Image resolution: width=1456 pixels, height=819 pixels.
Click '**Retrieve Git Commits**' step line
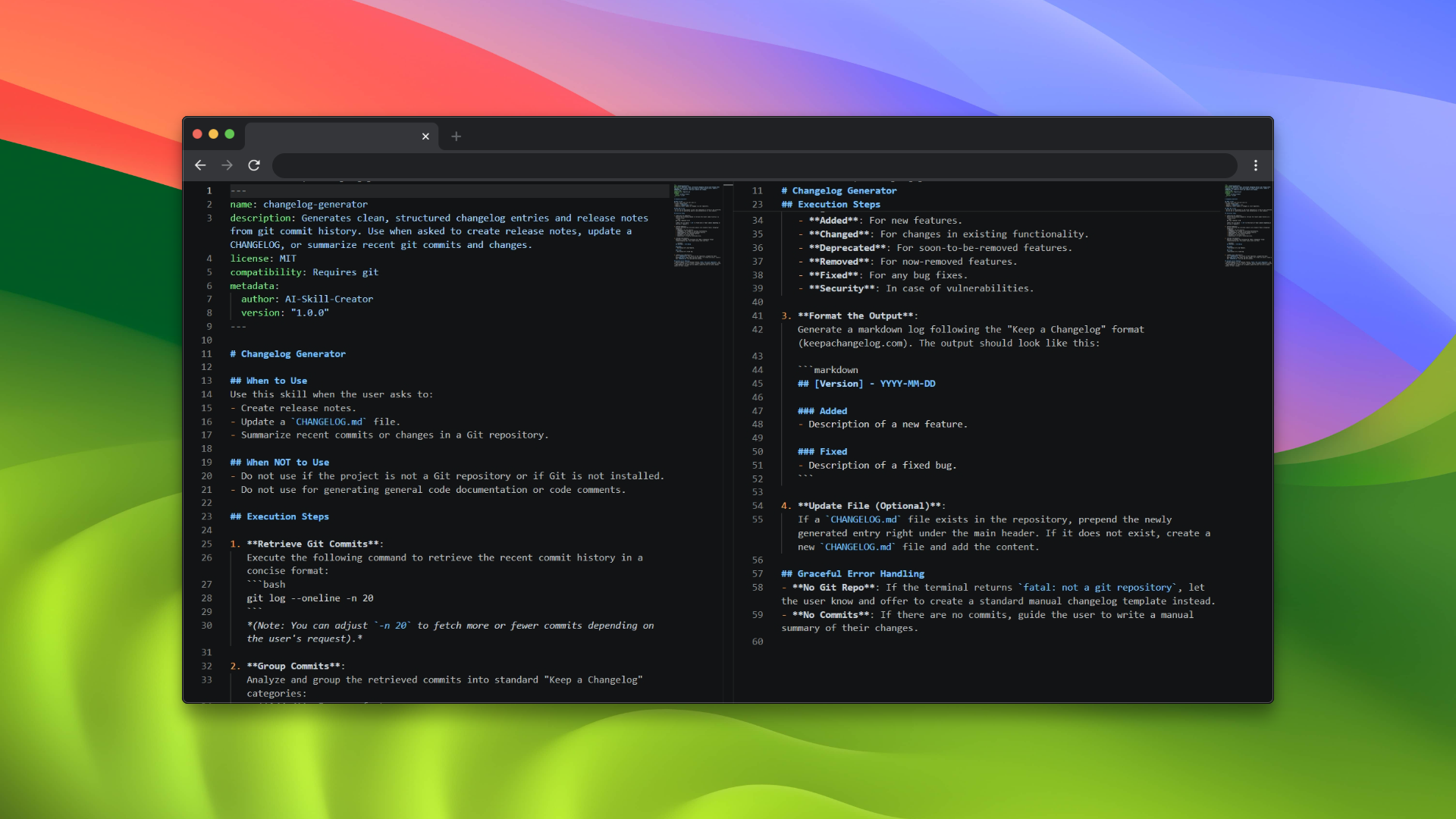coord(307,544)
